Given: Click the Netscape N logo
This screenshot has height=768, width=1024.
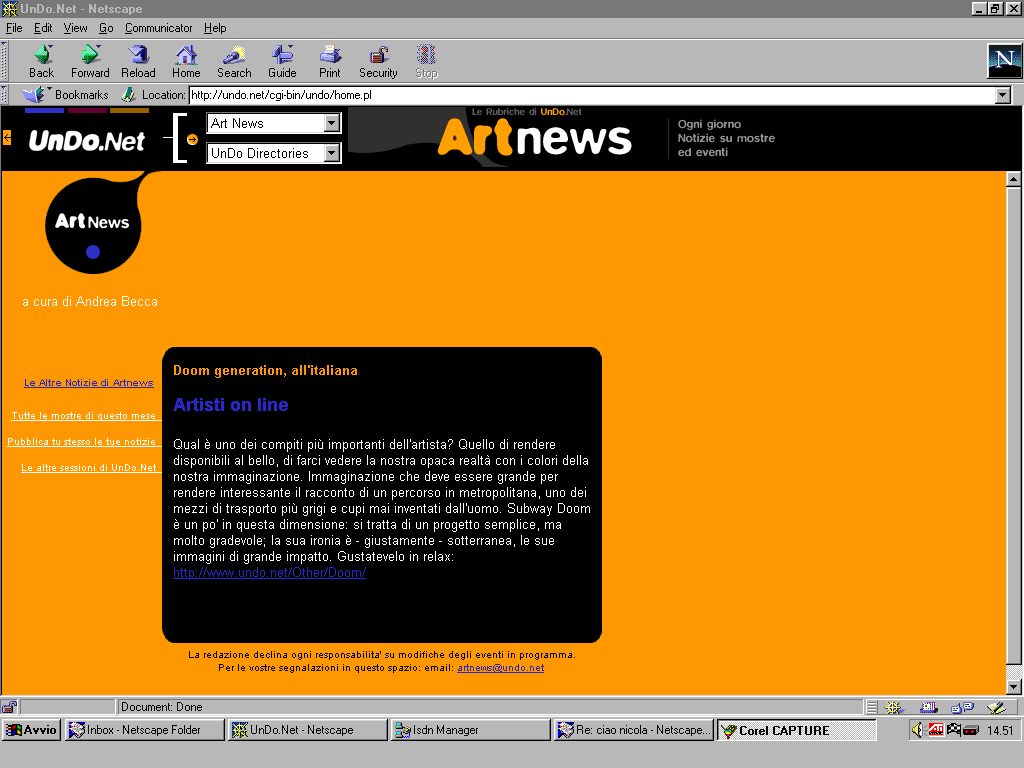Looking at the screenshot, I should pyautogui.click(x=1004, y=61).
